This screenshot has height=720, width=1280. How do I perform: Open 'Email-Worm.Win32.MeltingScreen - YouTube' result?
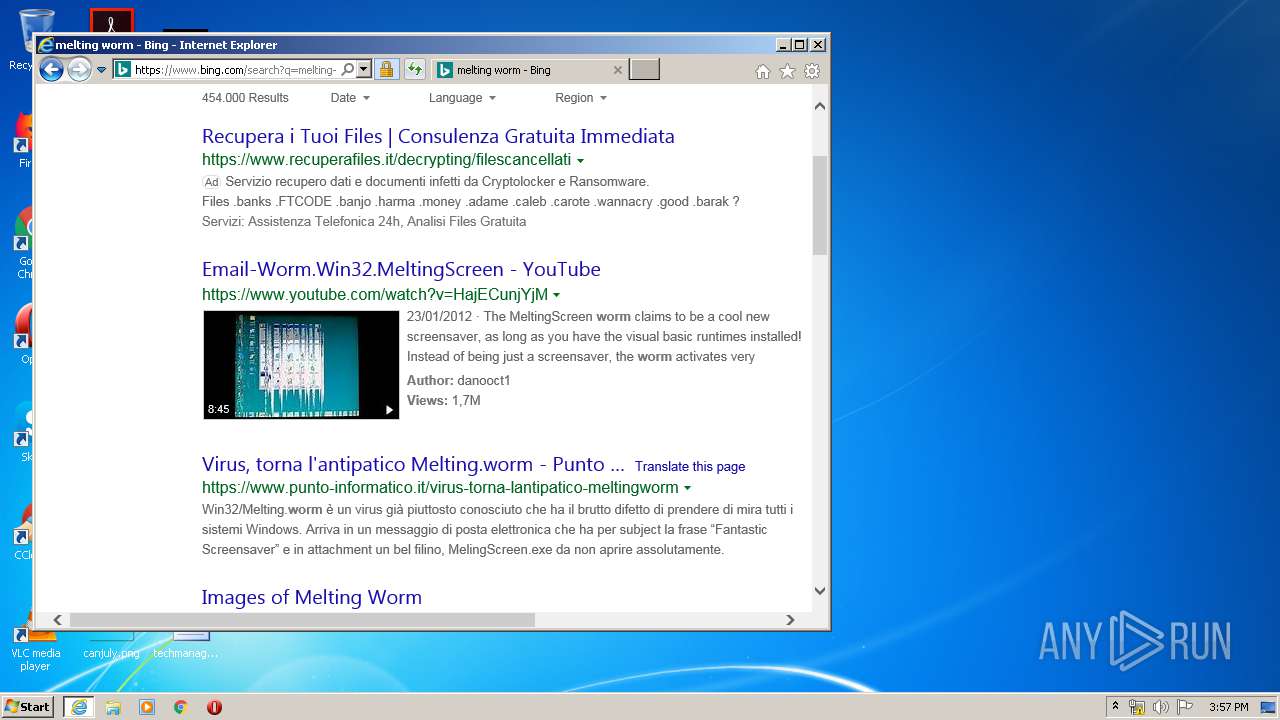click(401, 269)
